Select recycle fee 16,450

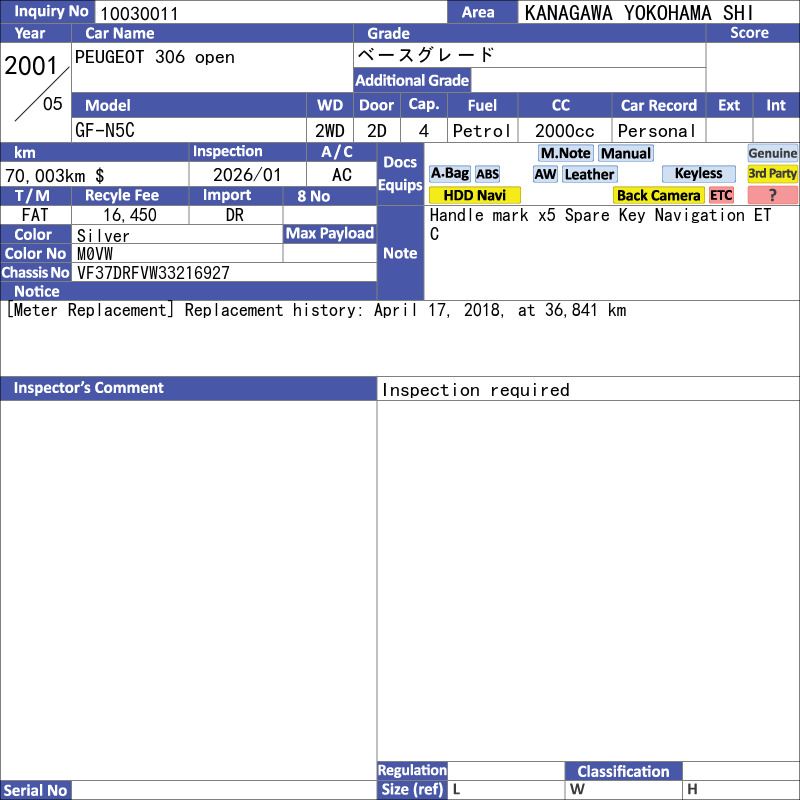pos(130,215)
